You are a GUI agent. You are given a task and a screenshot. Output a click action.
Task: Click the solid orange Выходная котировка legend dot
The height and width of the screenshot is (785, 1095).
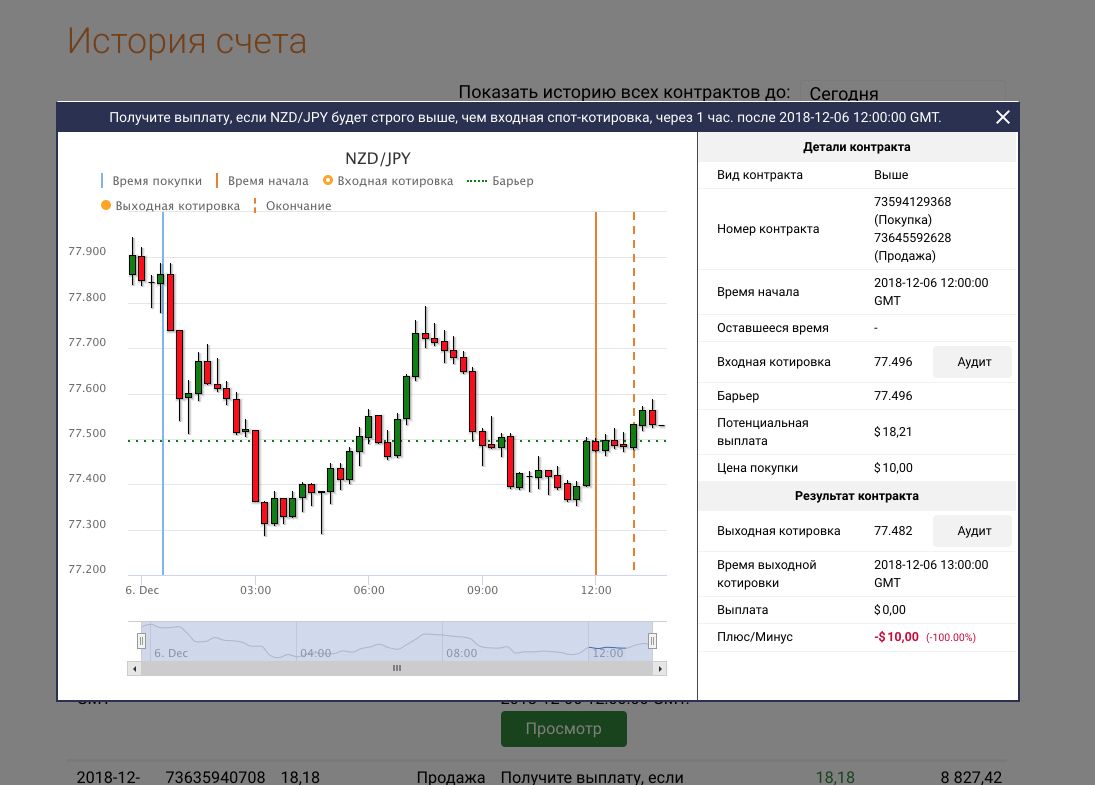point(106,206)
